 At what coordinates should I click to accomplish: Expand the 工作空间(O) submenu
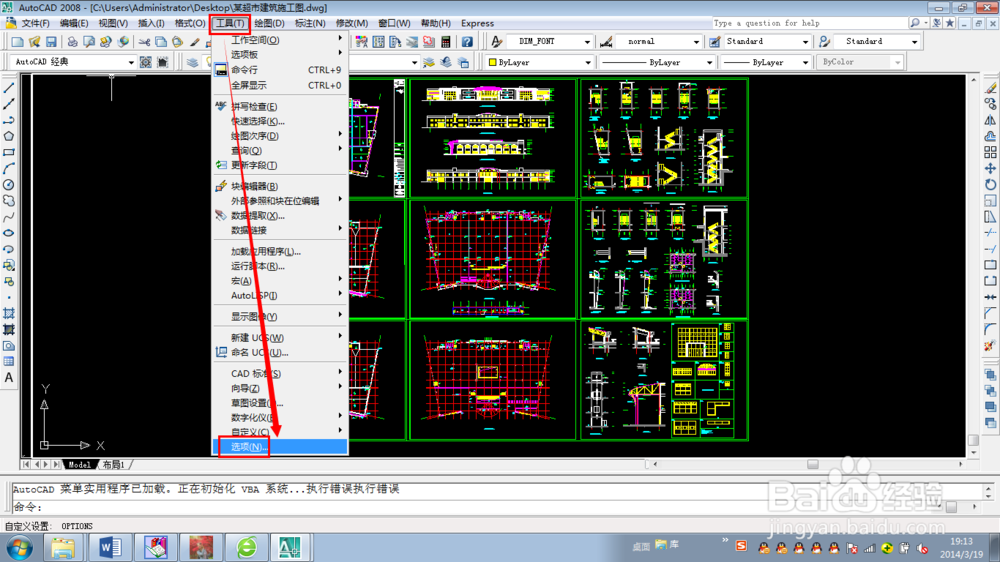coord(281,40)
